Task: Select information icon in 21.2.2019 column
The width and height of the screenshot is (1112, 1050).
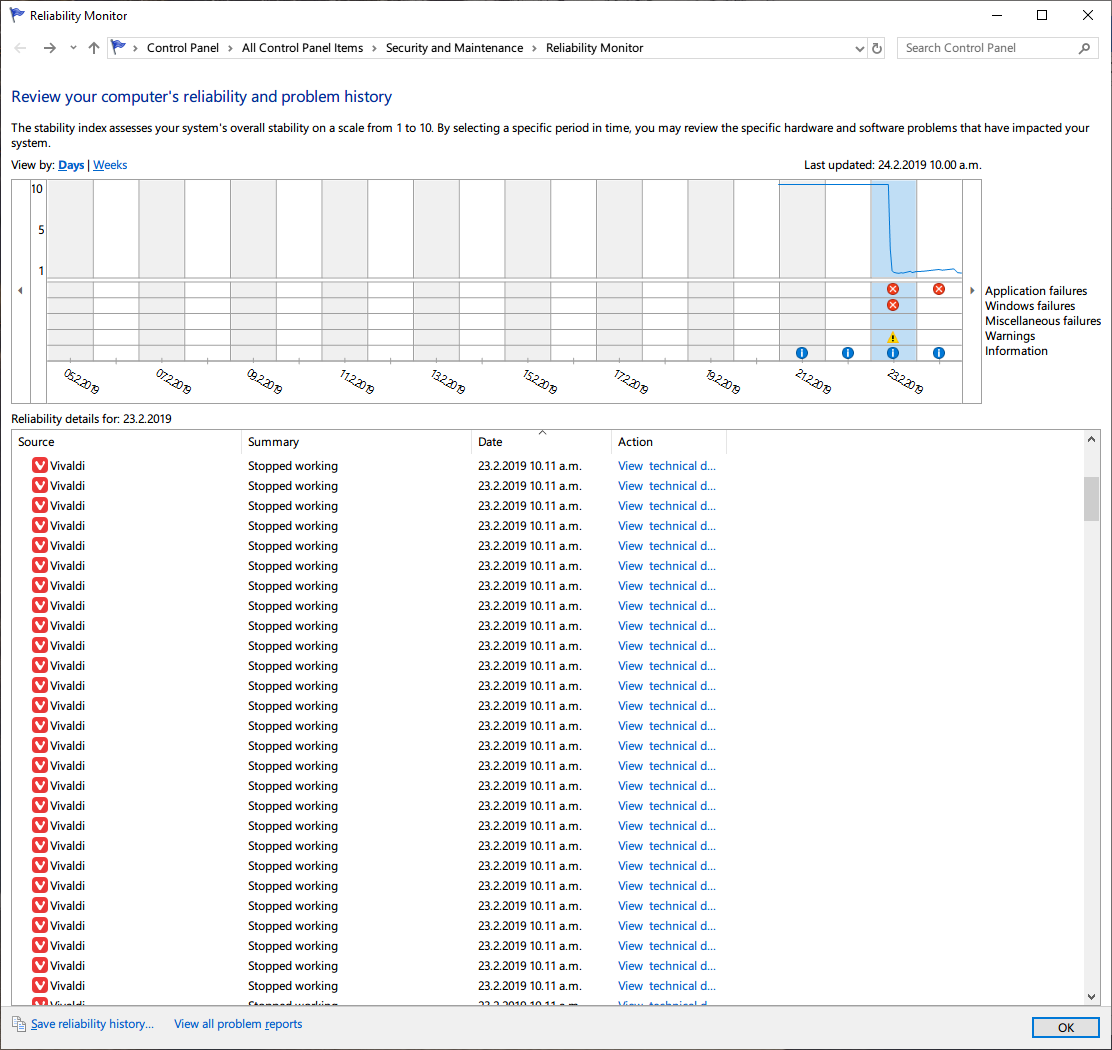Action: tap(801, 352)
